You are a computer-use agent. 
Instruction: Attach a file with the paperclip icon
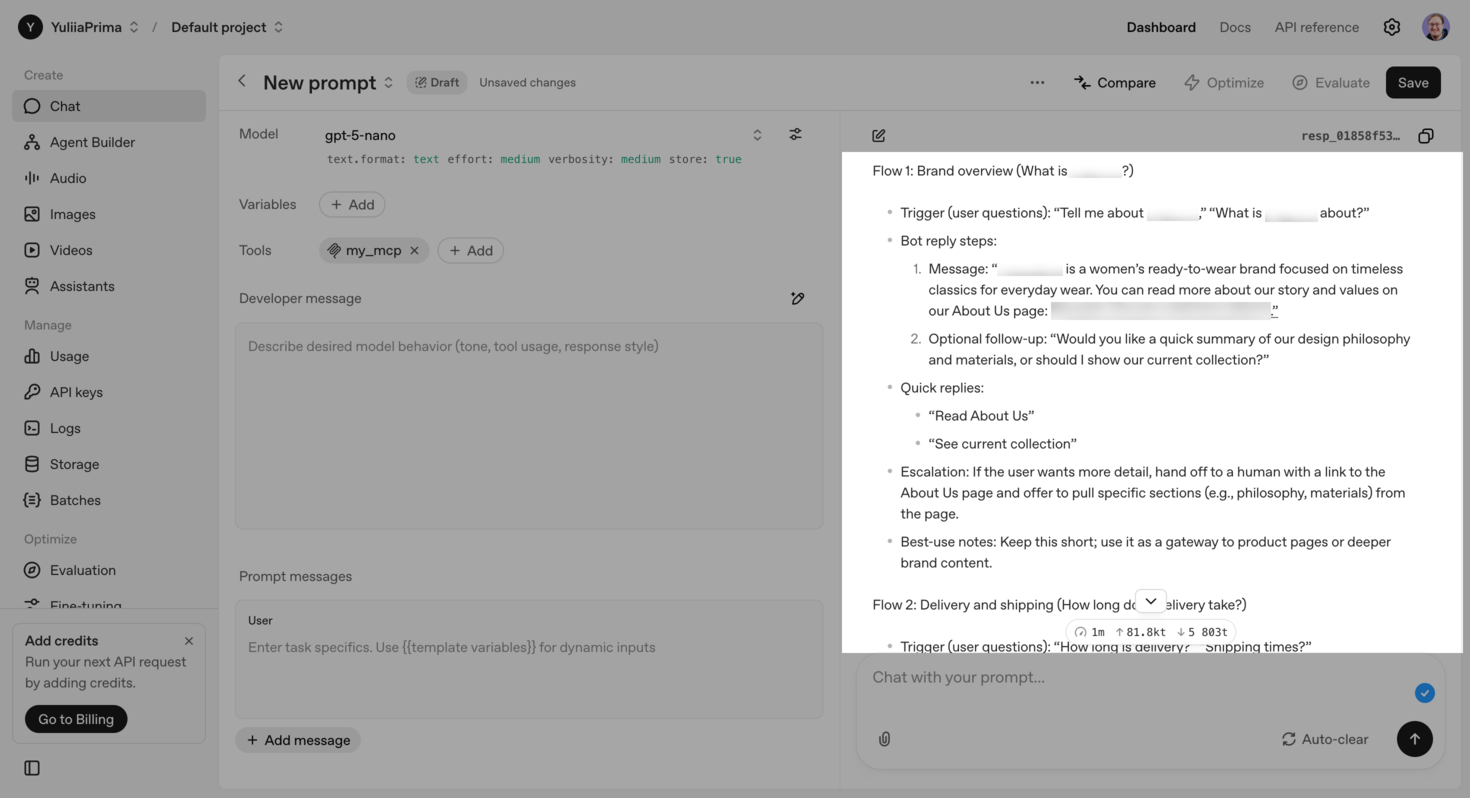[884, 739]
